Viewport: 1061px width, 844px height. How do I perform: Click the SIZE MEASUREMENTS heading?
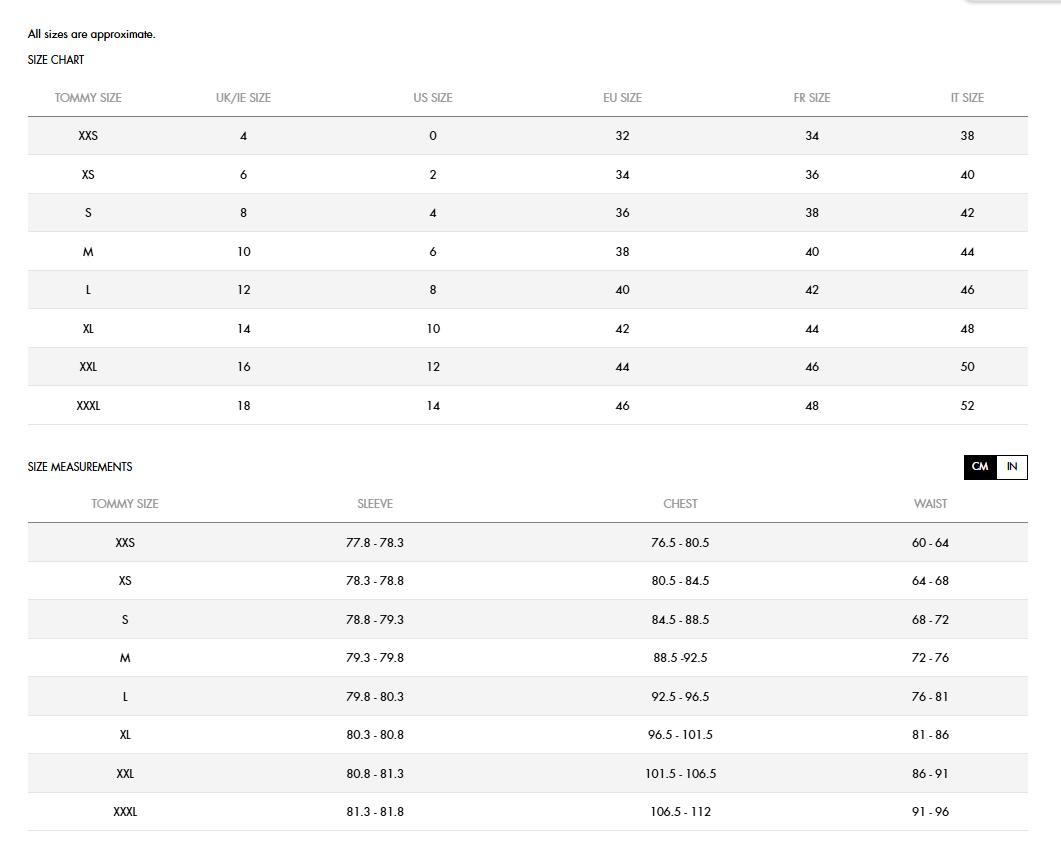[80, 467]
